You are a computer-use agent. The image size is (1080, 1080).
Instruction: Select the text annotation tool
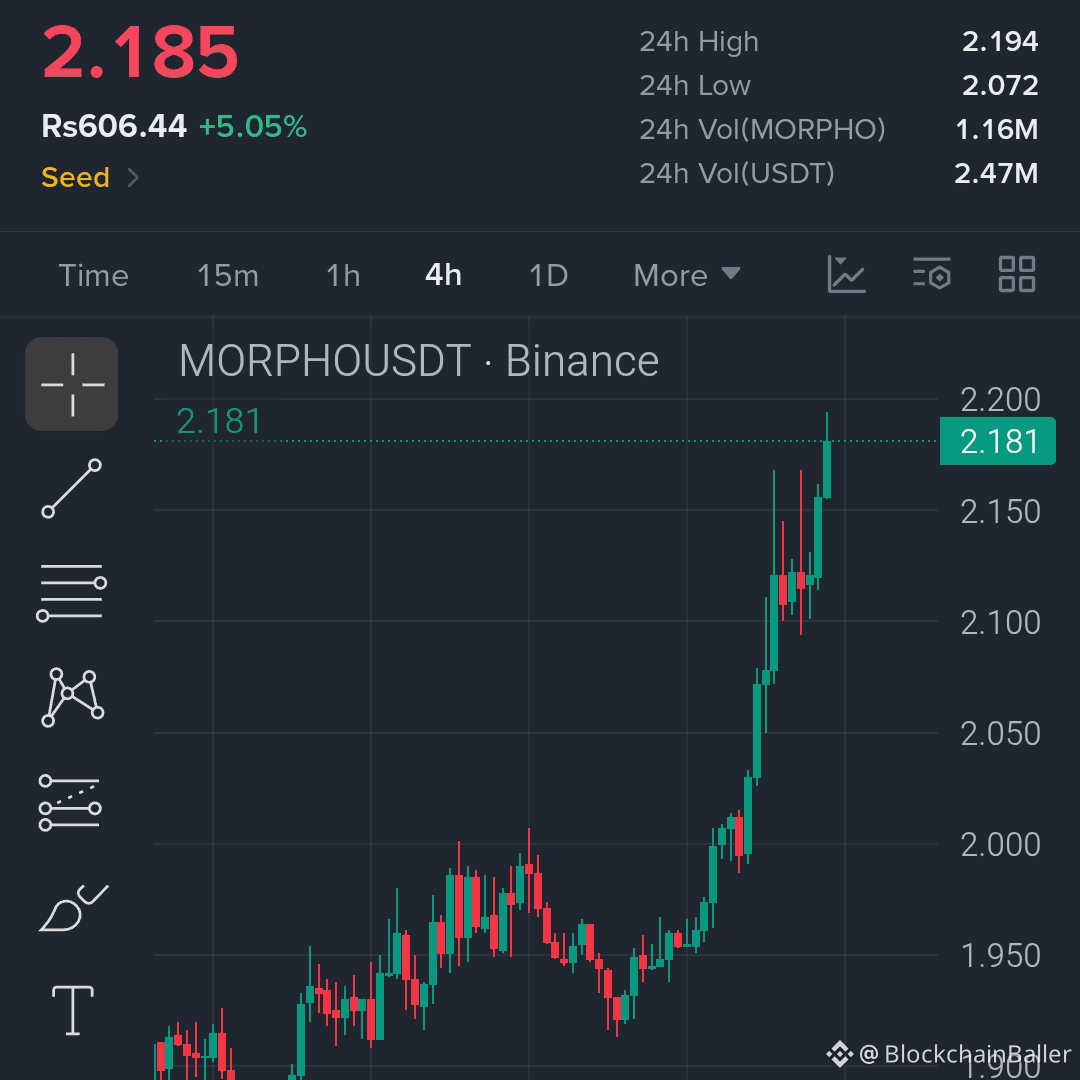tap(72, 1010)
